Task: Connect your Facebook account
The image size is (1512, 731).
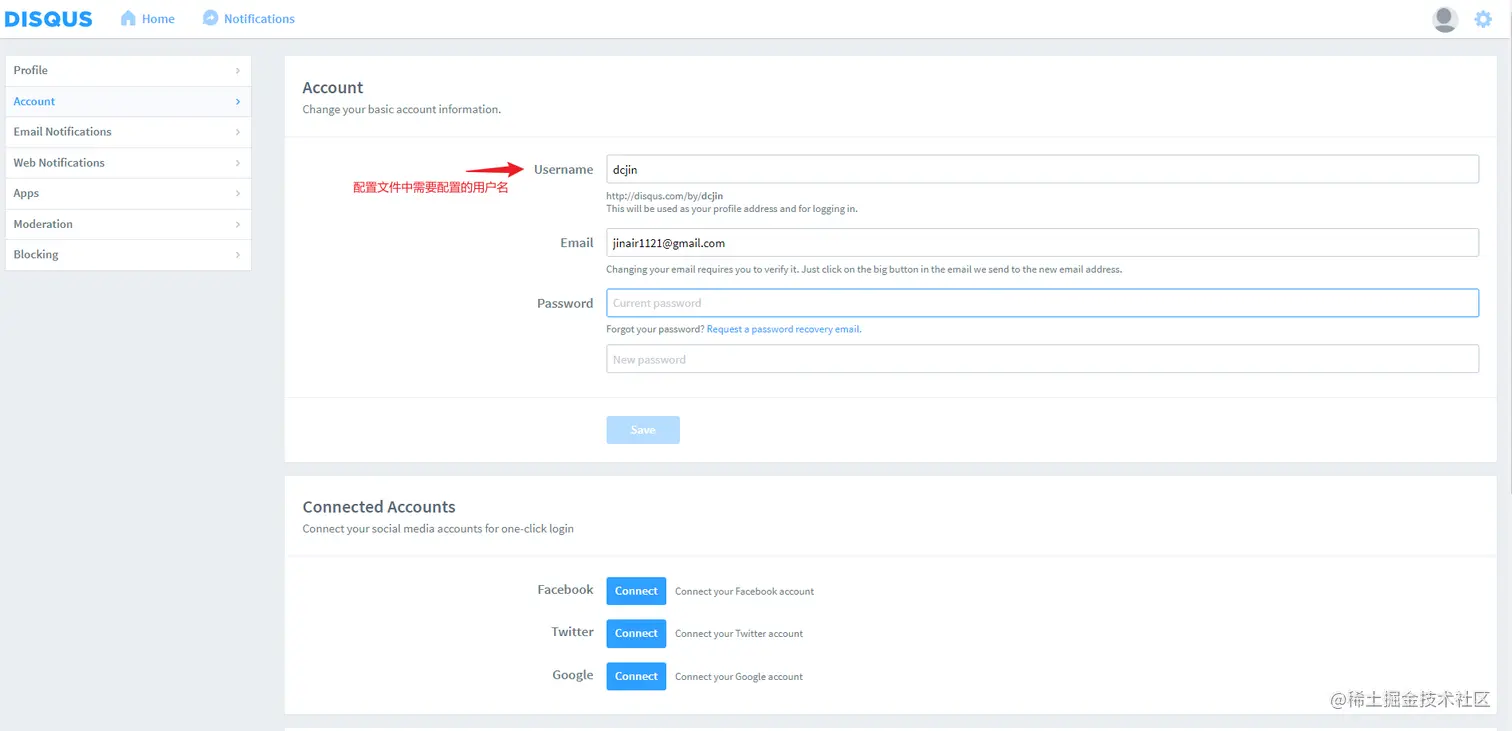Action: [635, 590]
